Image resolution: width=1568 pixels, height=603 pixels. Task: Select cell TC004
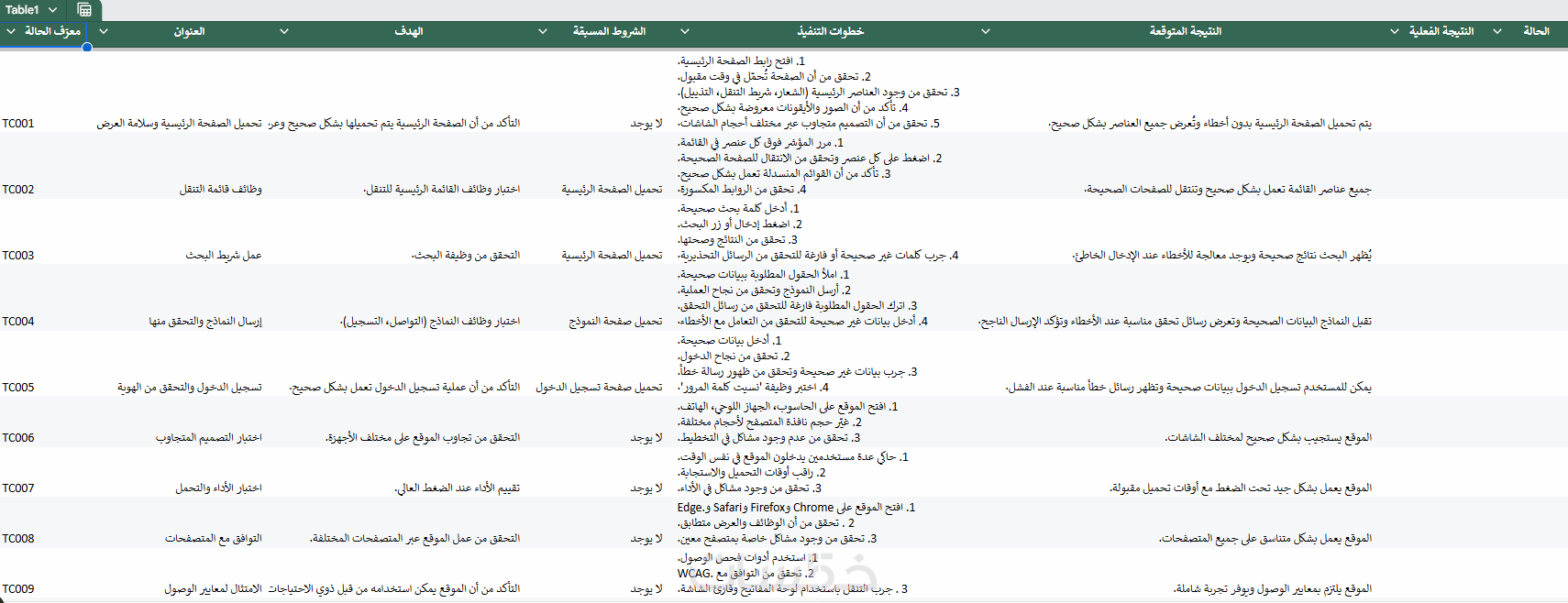[18, 322]
